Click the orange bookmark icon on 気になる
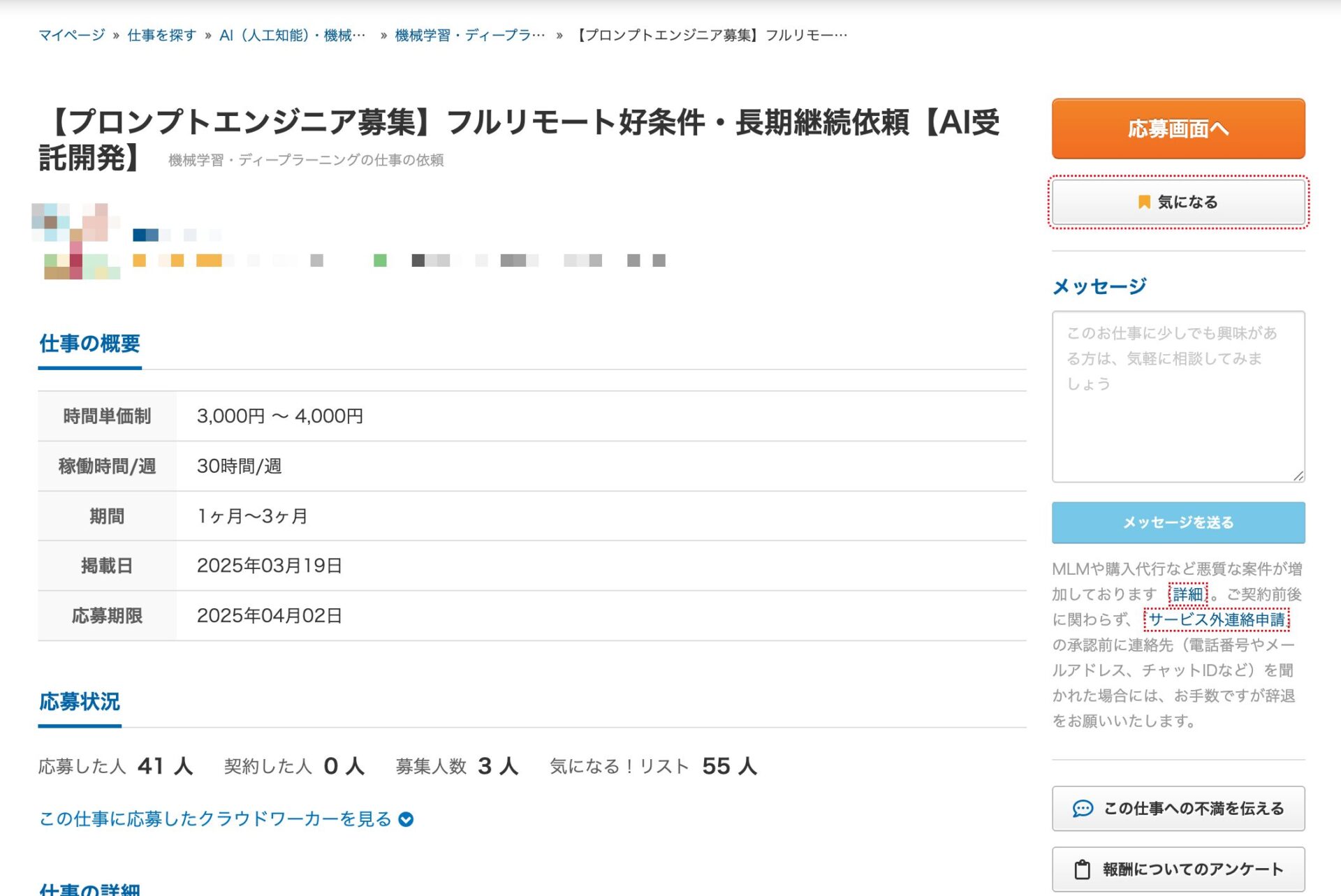1341x896 pixels. pyautogui.click(x=1143, y=202)
